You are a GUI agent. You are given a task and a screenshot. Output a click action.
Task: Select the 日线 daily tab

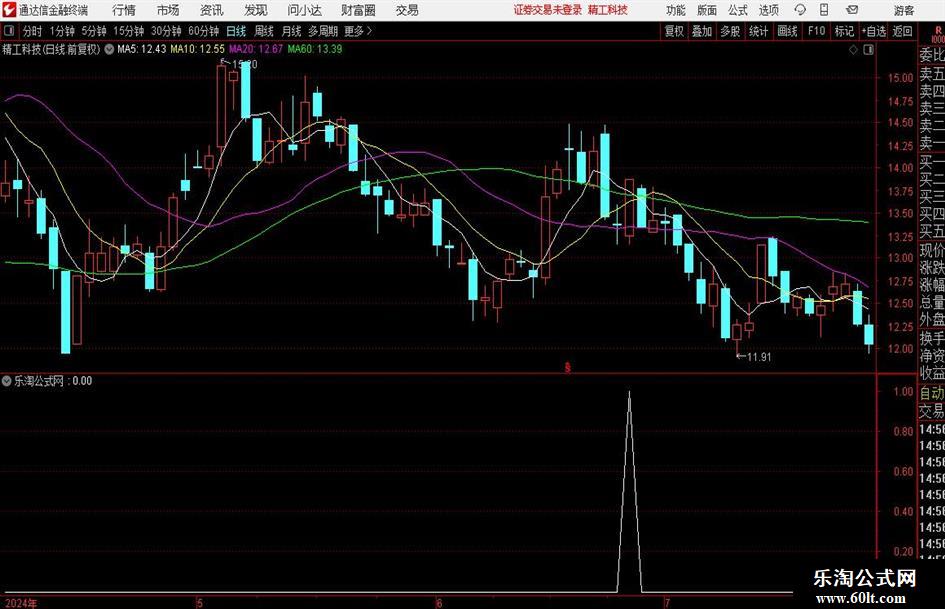[236, 31]
